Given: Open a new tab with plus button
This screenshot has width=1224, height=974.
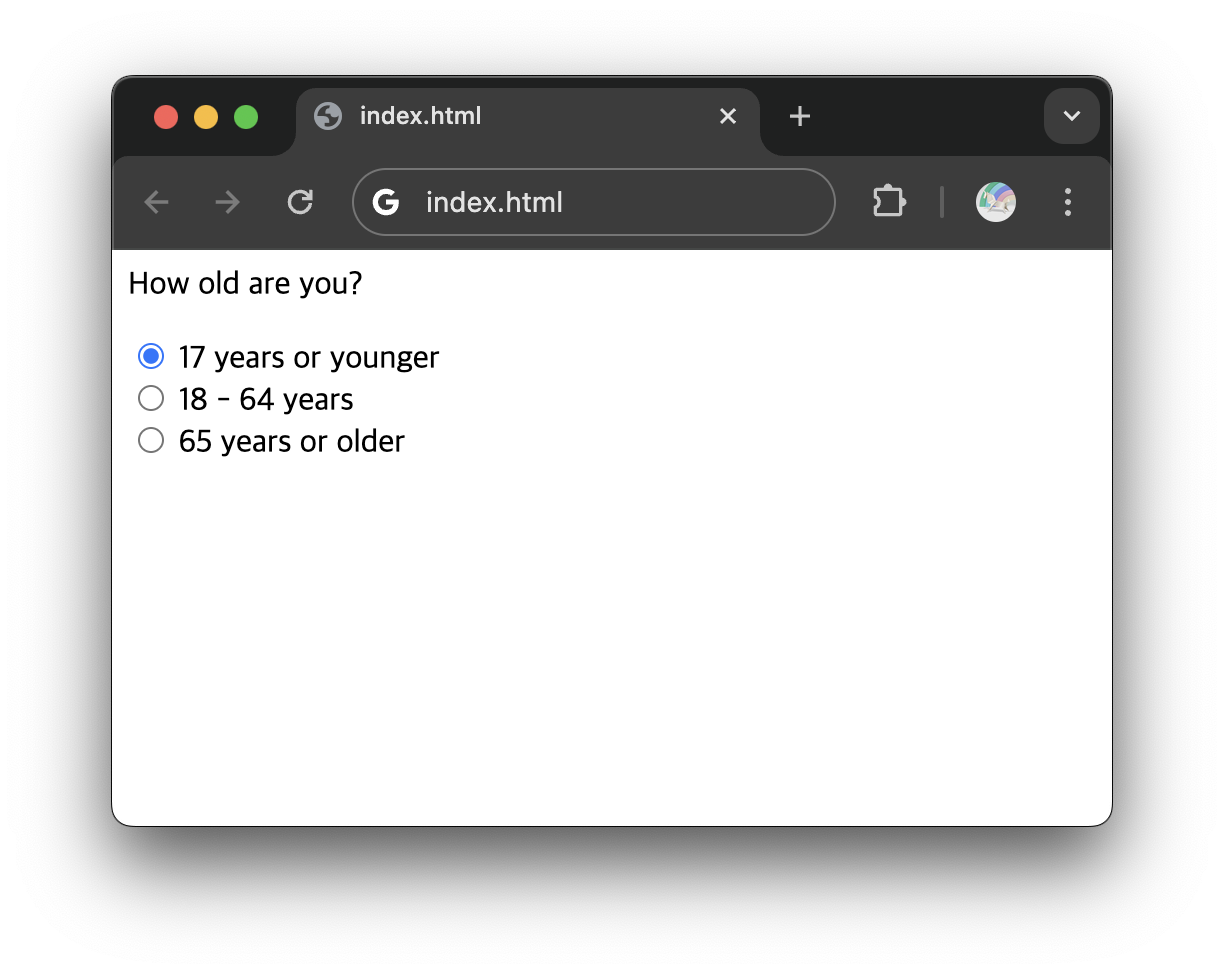Looking at the screenshot, I should click(799, 116).
